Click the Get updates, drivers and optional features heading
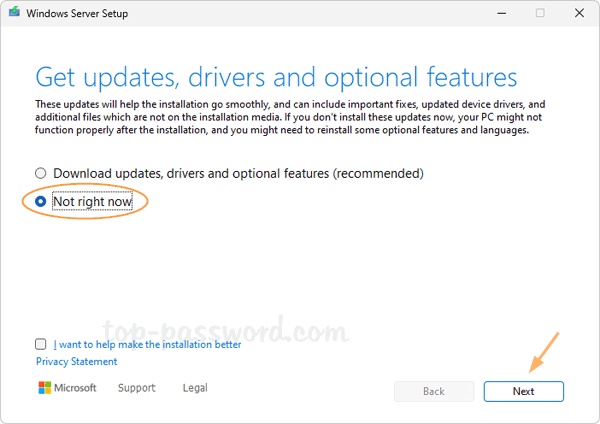The width and height of the screenshot is (600, 424). tap(276, 78)
